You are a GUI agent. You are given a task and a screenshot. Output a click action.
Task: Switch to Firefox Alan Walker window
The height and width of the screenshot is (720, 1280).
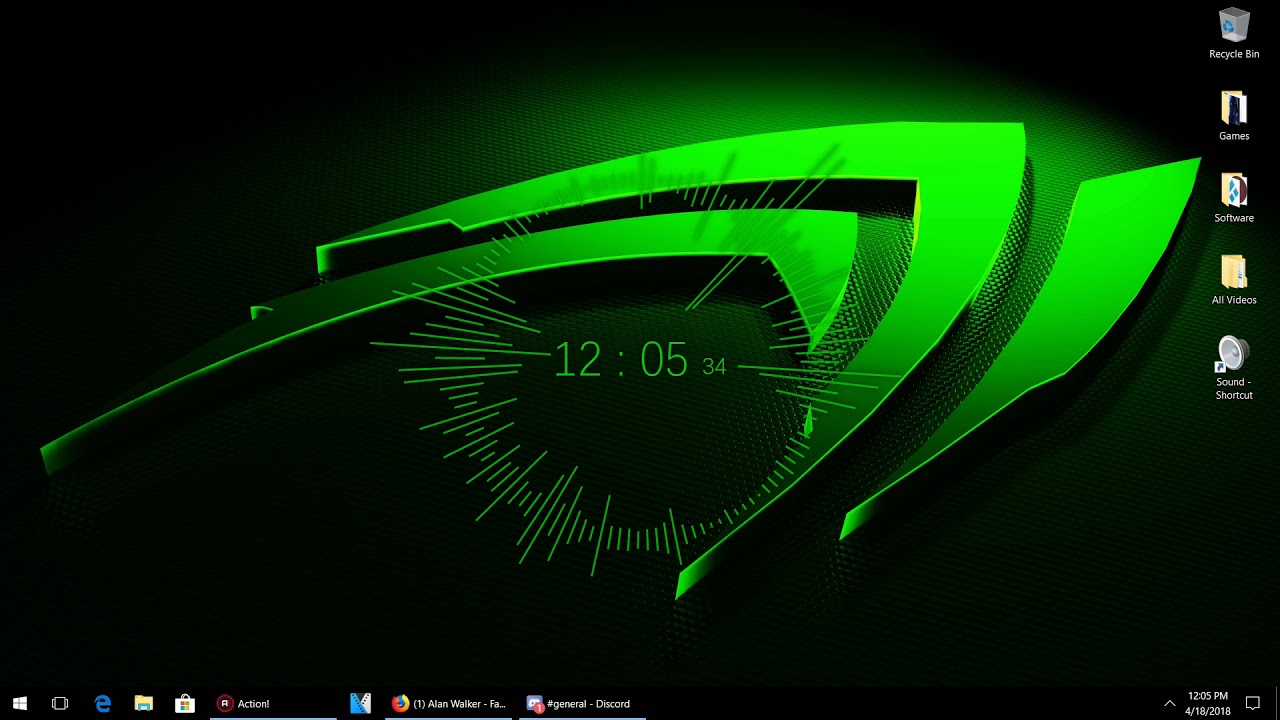450,703
